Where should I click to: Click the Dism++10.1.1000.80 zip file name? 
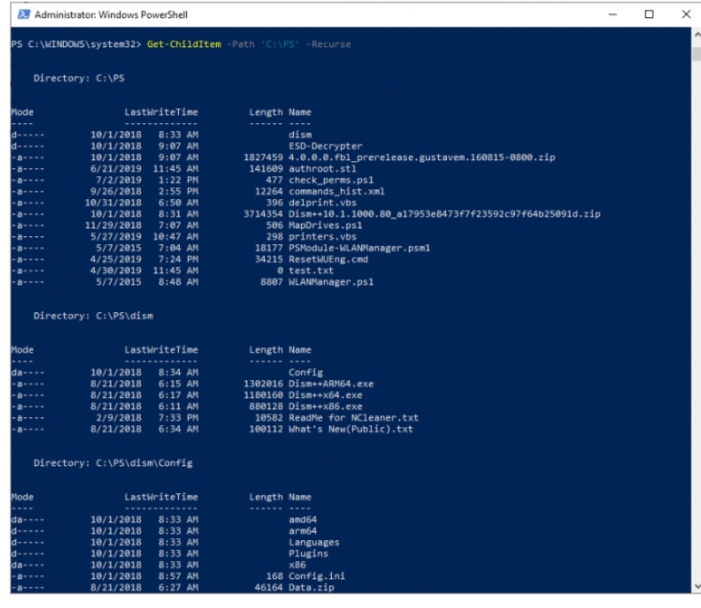[x=444, y=214]
